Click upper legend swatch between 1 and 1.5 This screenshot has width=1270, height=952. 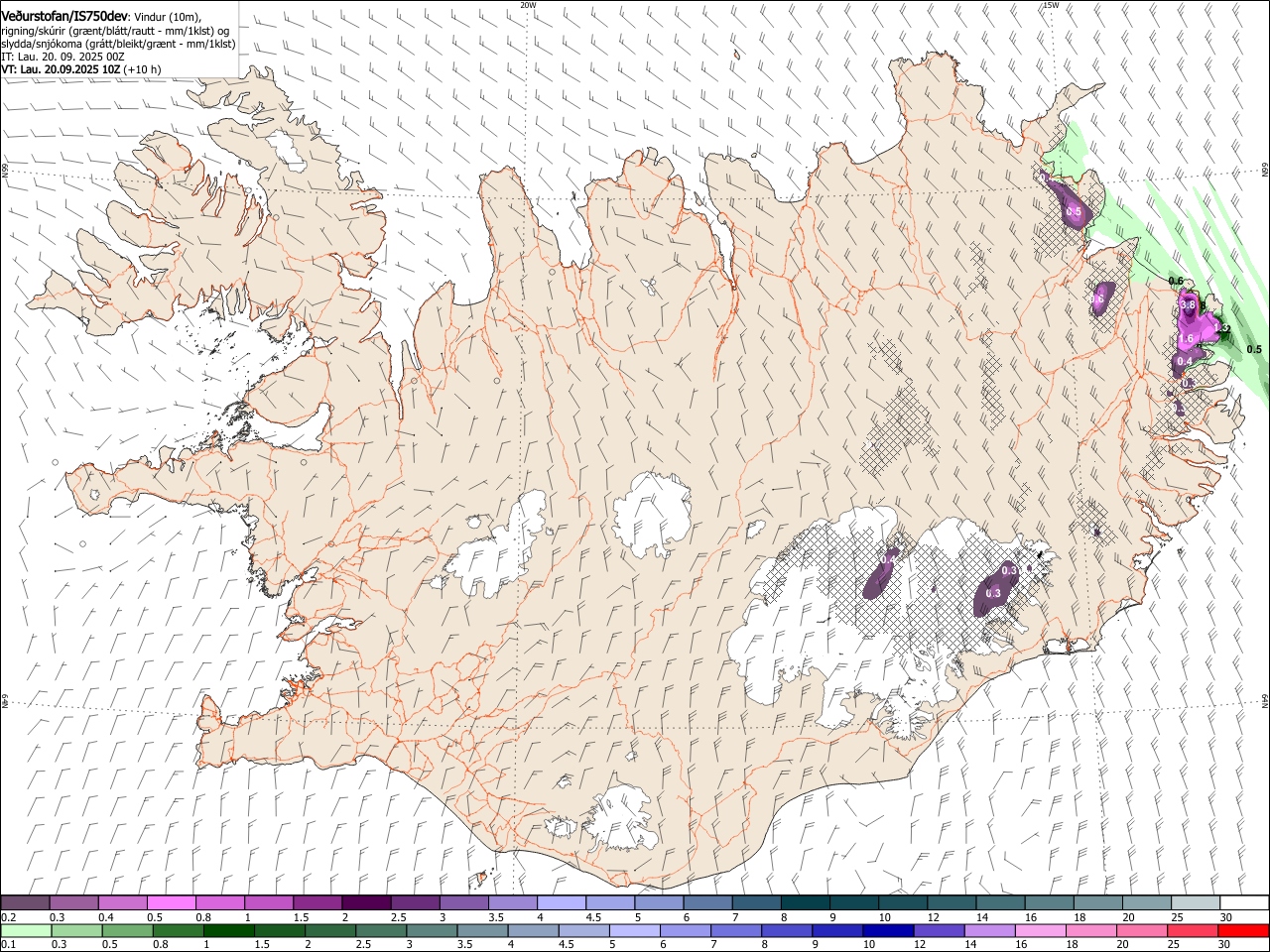click(268, 903)
